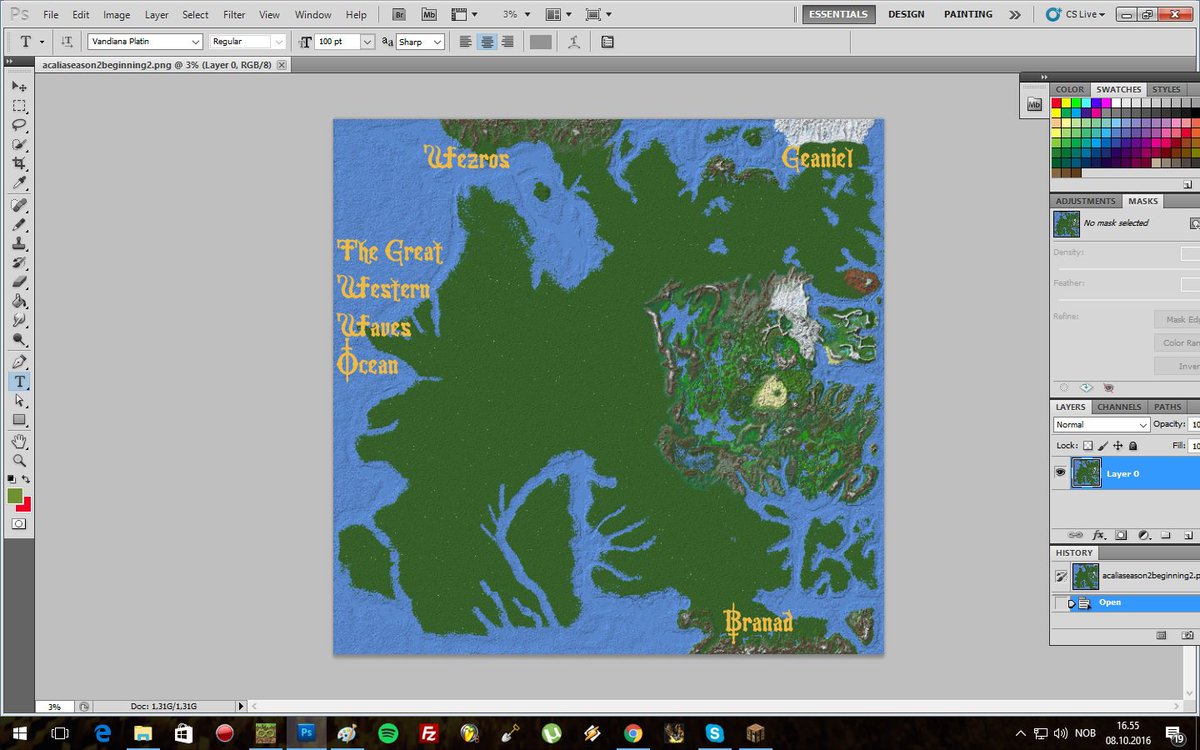Open CS Live
1200x750 pixels.
[x=1078, y=15]
